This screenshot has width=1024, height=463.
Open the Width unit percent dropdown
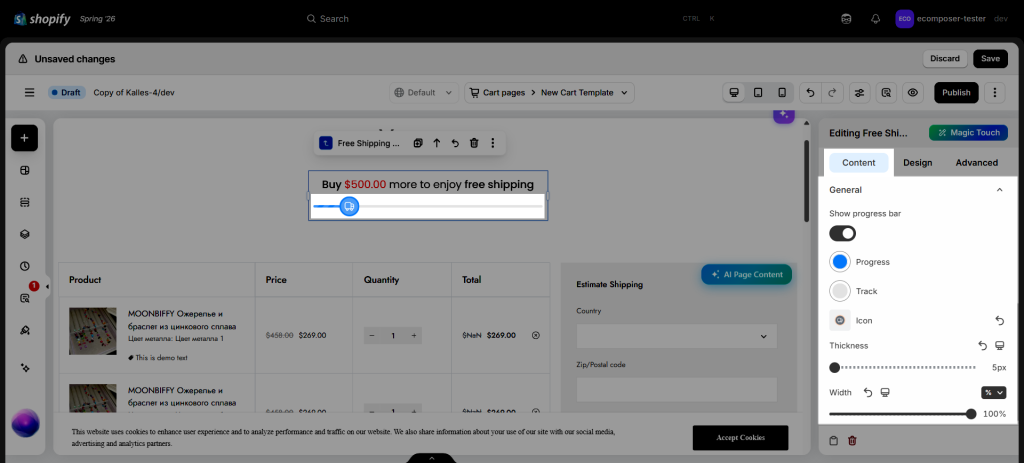(x=993, y=392)
